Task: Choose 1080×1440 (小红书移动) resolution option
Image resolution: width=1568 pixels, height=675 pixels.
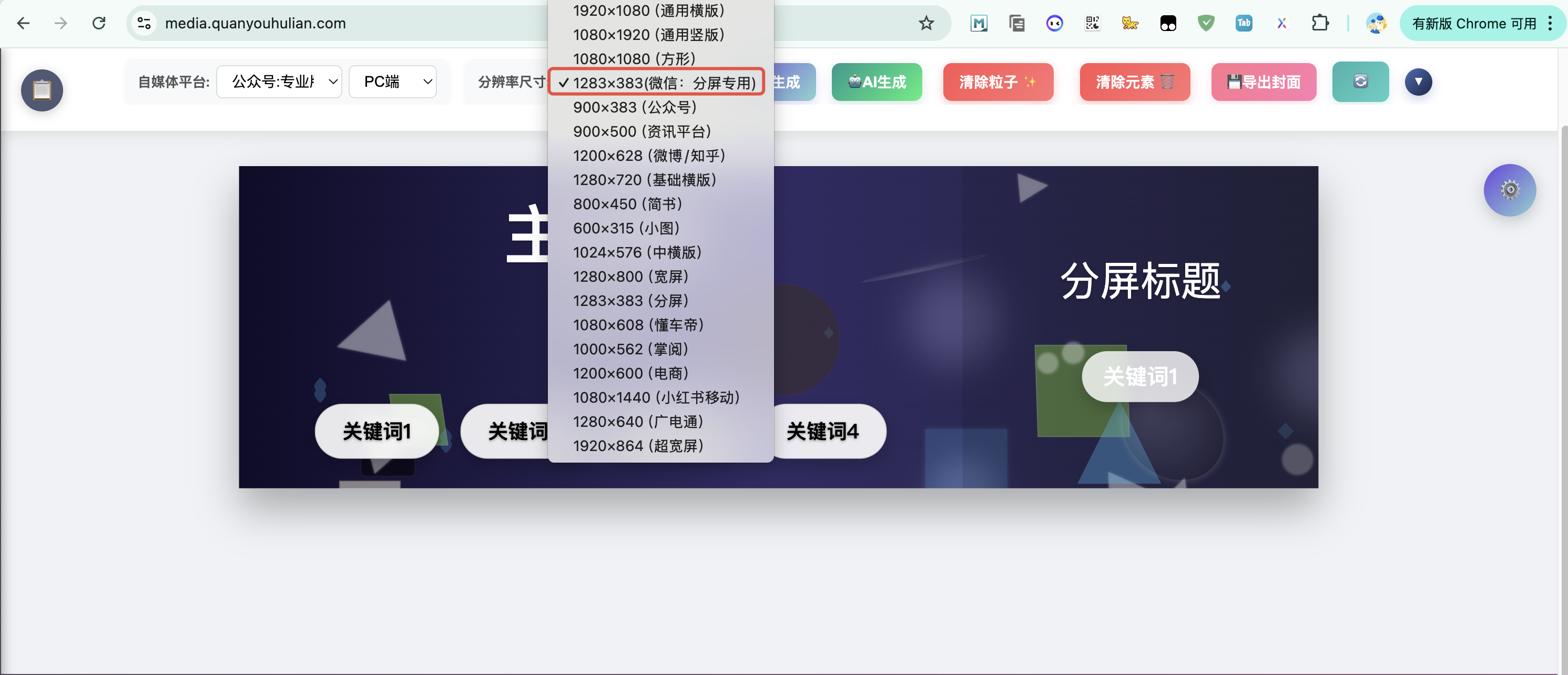Action: pos(656,397)
